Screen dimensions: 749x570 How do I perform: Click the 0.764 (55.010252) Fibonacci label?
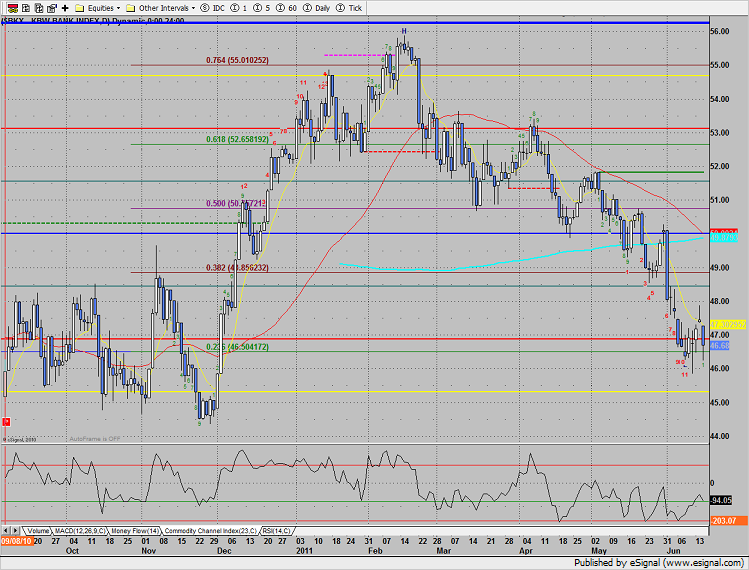coord(237,60)
